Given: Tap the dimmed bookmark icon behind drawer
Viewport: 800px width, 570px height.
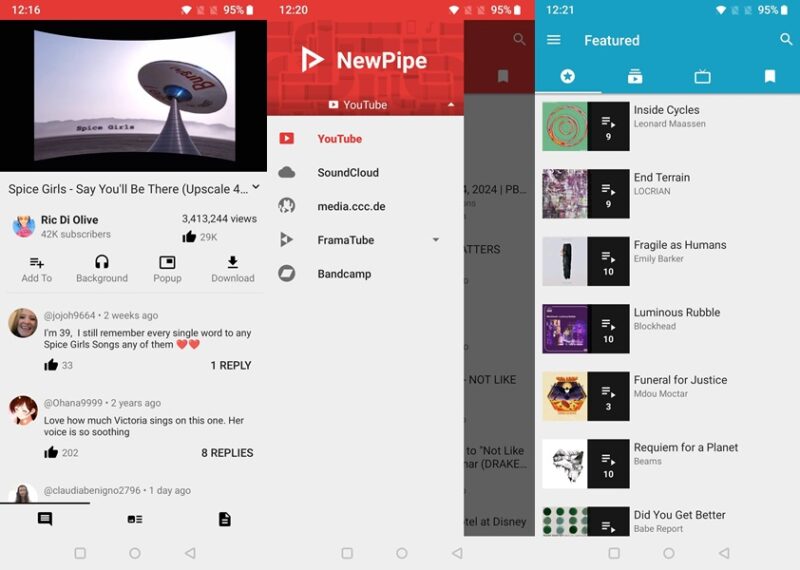Looking at the screenshot, I should 503,77.
